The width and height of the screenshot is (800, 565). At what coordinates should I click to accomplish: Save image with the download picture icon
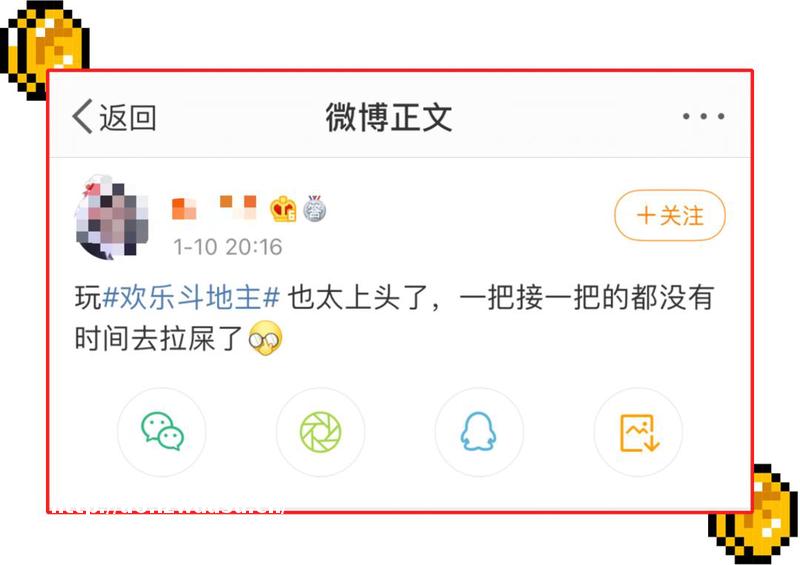pyautogui.click(x=638, y=432)
